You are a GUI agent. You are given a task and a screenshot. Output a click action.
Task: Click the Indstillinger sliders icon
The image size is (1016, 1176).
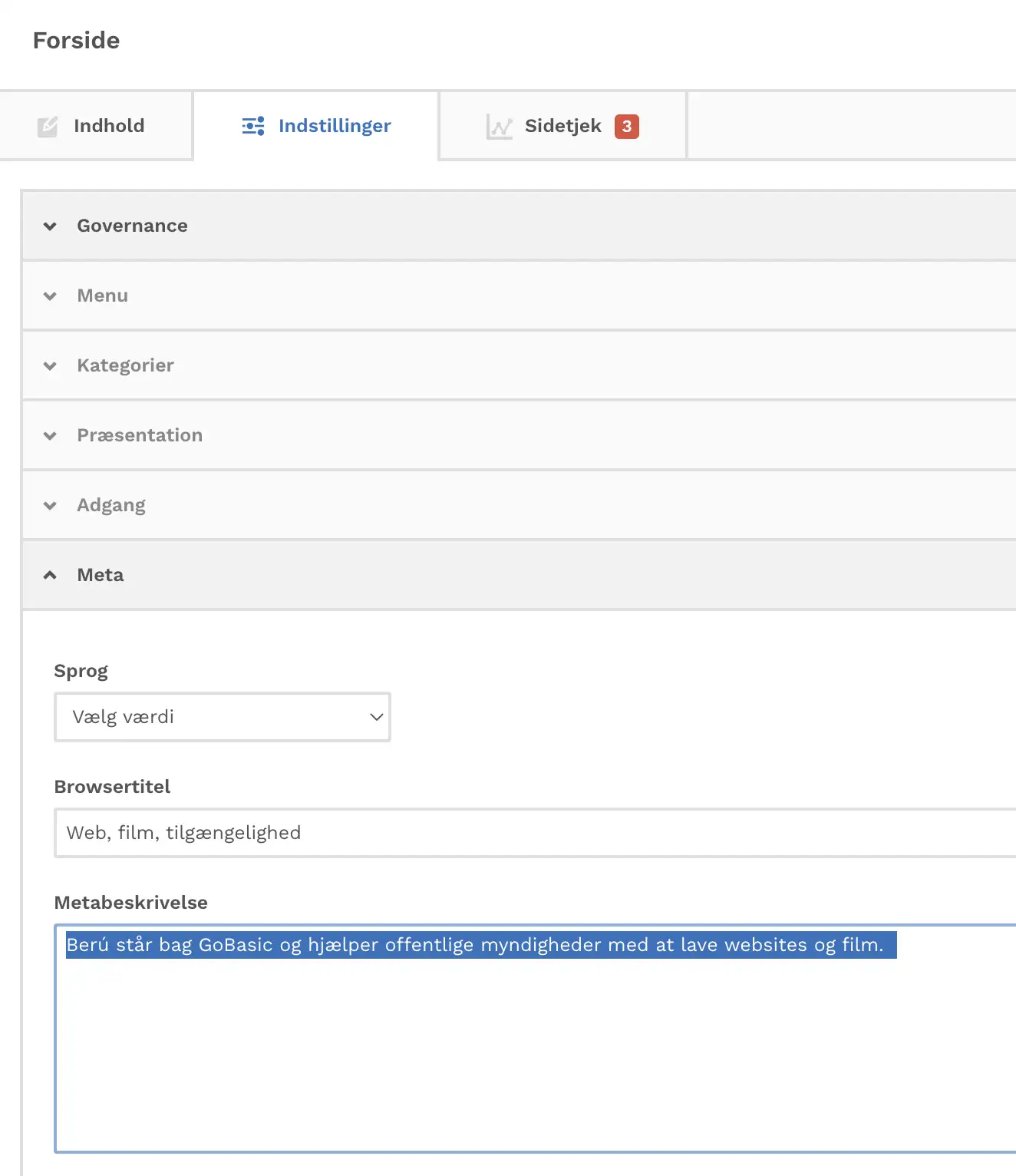pyautogui.click(x=253, y=126)
